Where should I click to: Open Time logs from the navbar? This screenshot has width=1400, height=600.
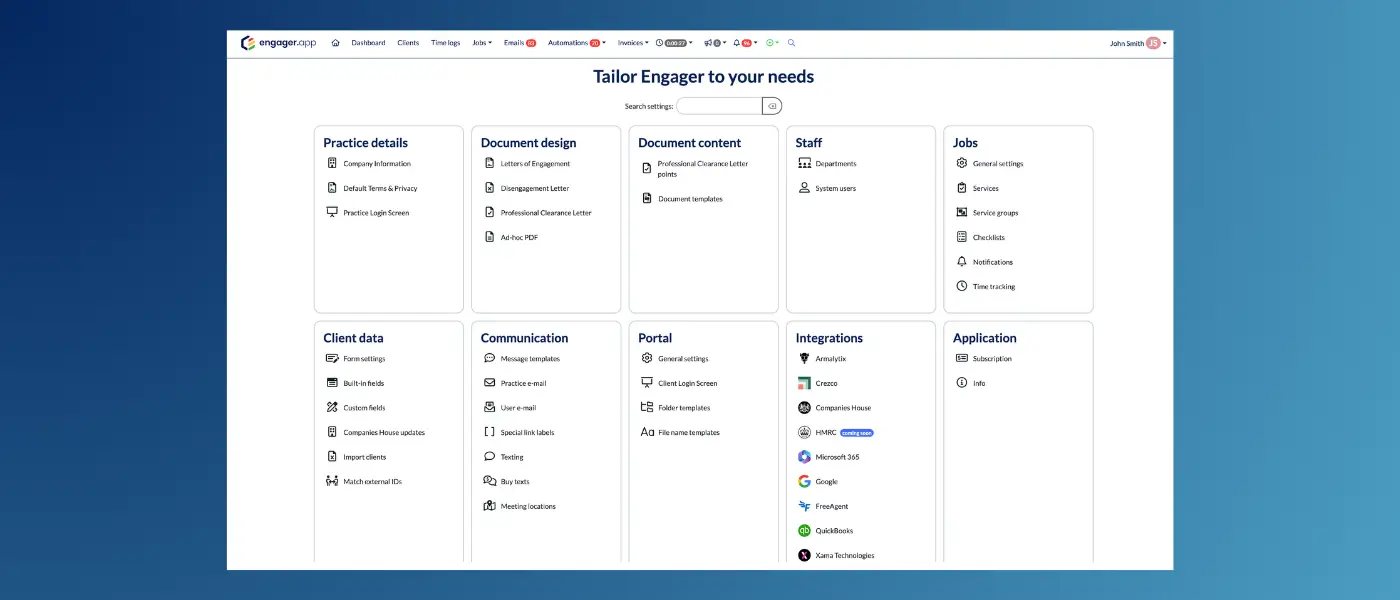pyautogui.click(x=446, y=43)
